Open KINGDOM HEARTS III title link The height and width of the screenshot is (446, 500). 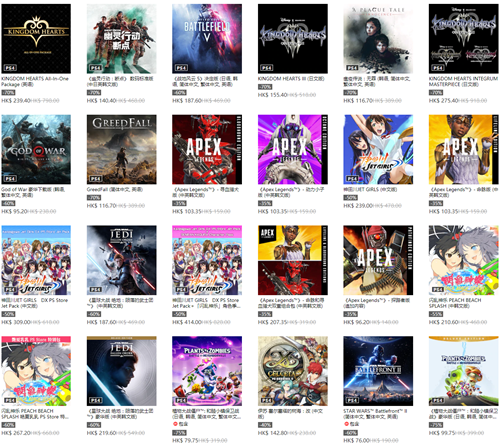pyautogui.click(x=291, y=79)
